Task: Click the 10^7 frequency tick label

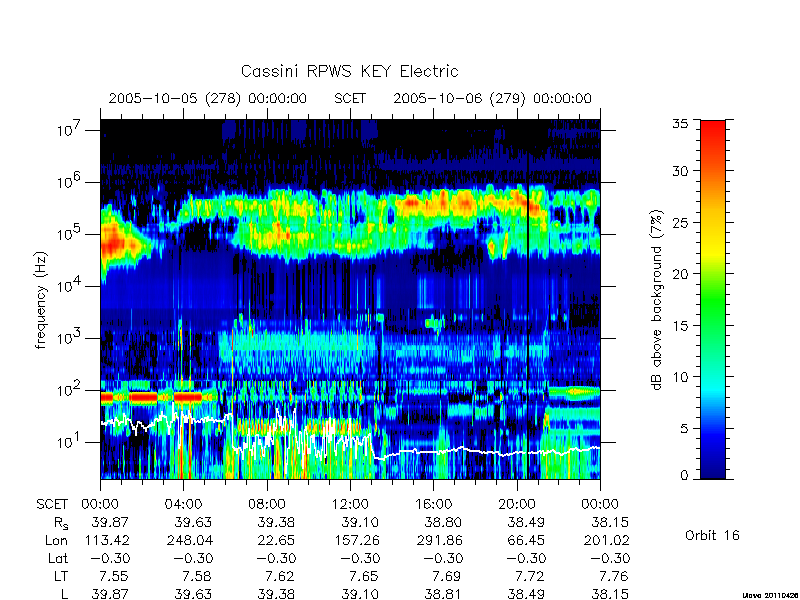Action: click(70, 130)
